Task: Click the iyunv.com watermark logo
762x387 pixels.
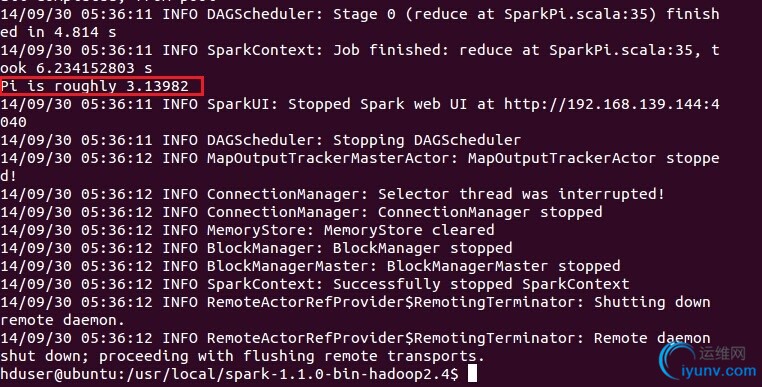Action: pyautogui.click(x=709, y=361)
